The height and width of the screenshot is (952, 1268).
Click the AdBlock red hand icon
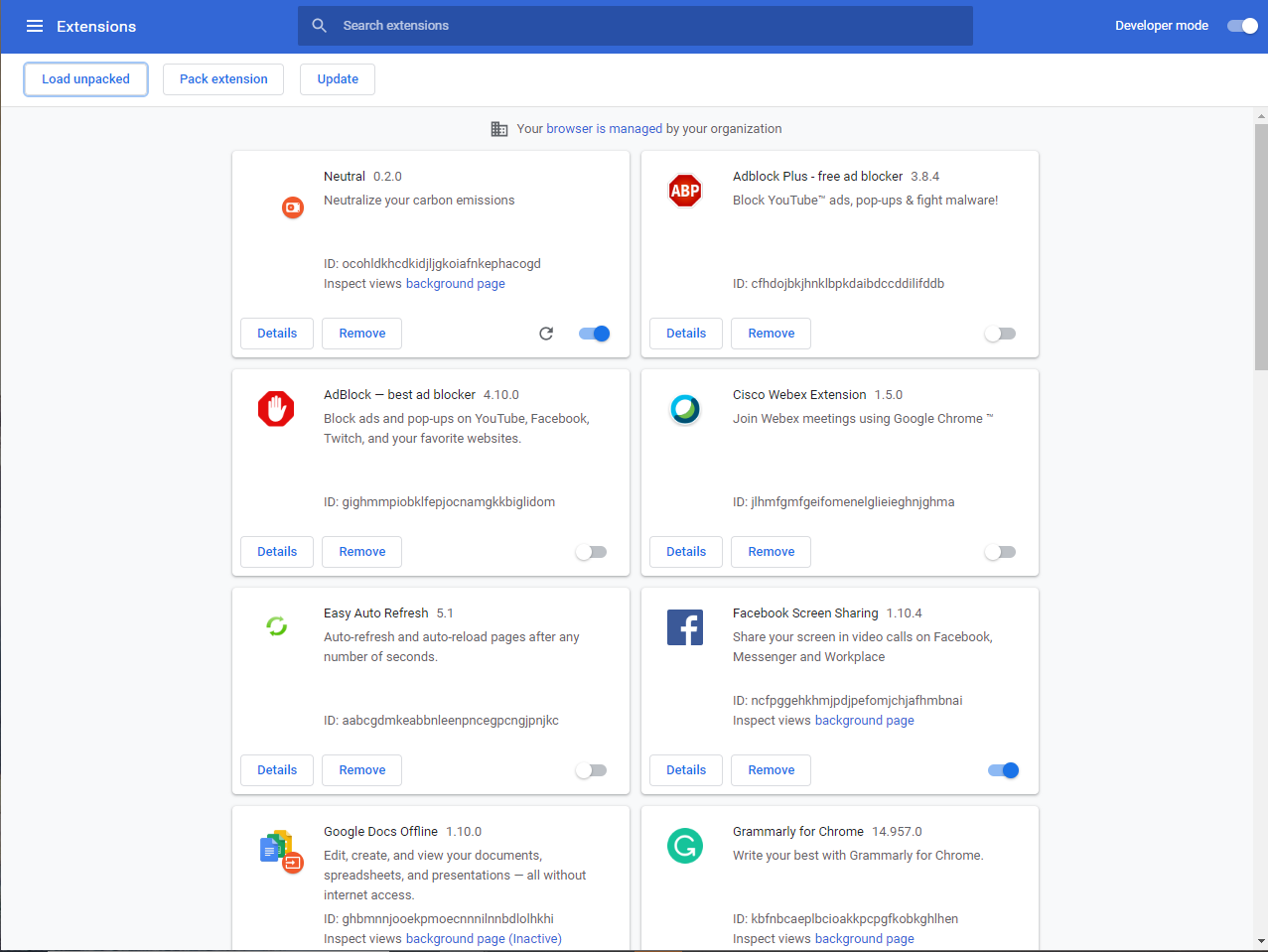click(x=276, y=409)
